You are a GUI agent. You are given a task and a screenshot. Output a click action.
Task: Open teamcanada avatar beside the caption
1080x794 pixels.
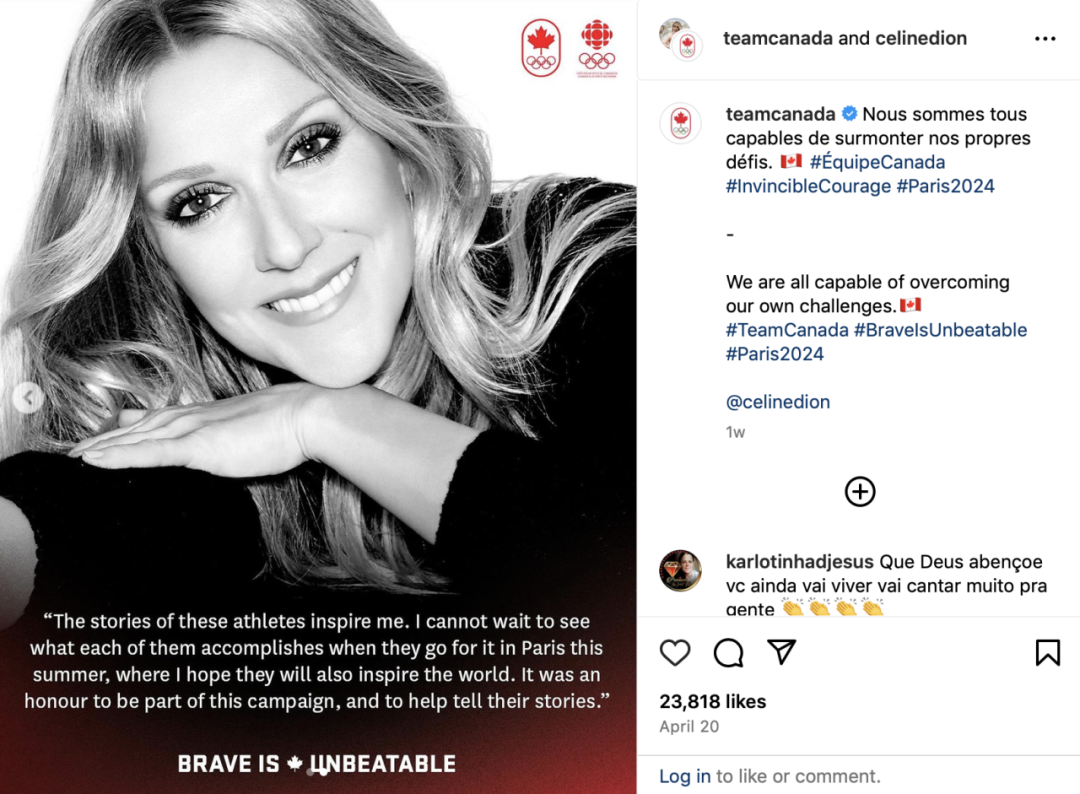point(681,124)
